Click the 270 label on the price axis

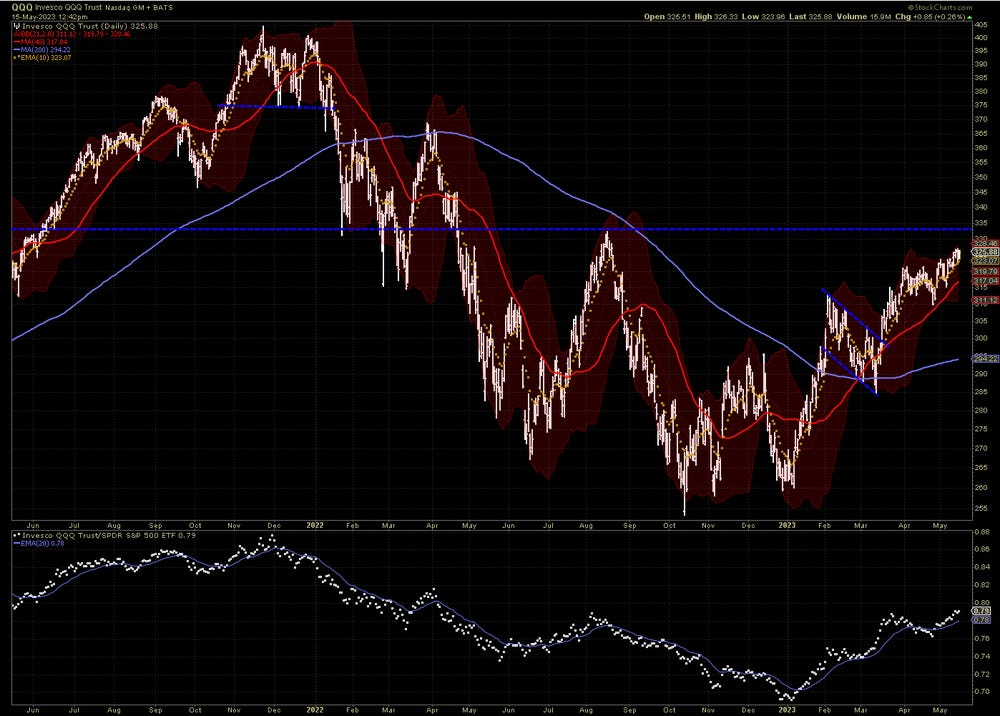(x=982, y=448)
